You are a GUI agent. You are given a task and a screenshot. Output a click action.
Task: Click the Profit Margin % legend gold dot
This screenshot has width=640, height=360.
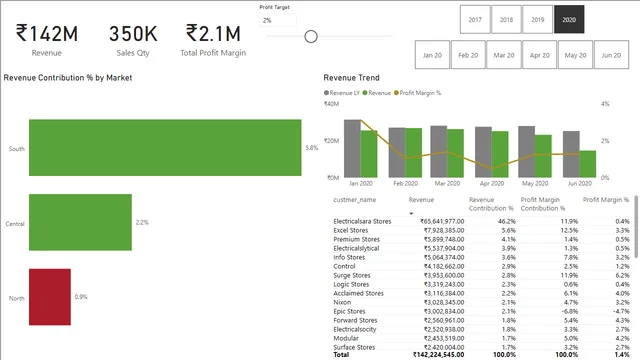click(x=396, y=93)
